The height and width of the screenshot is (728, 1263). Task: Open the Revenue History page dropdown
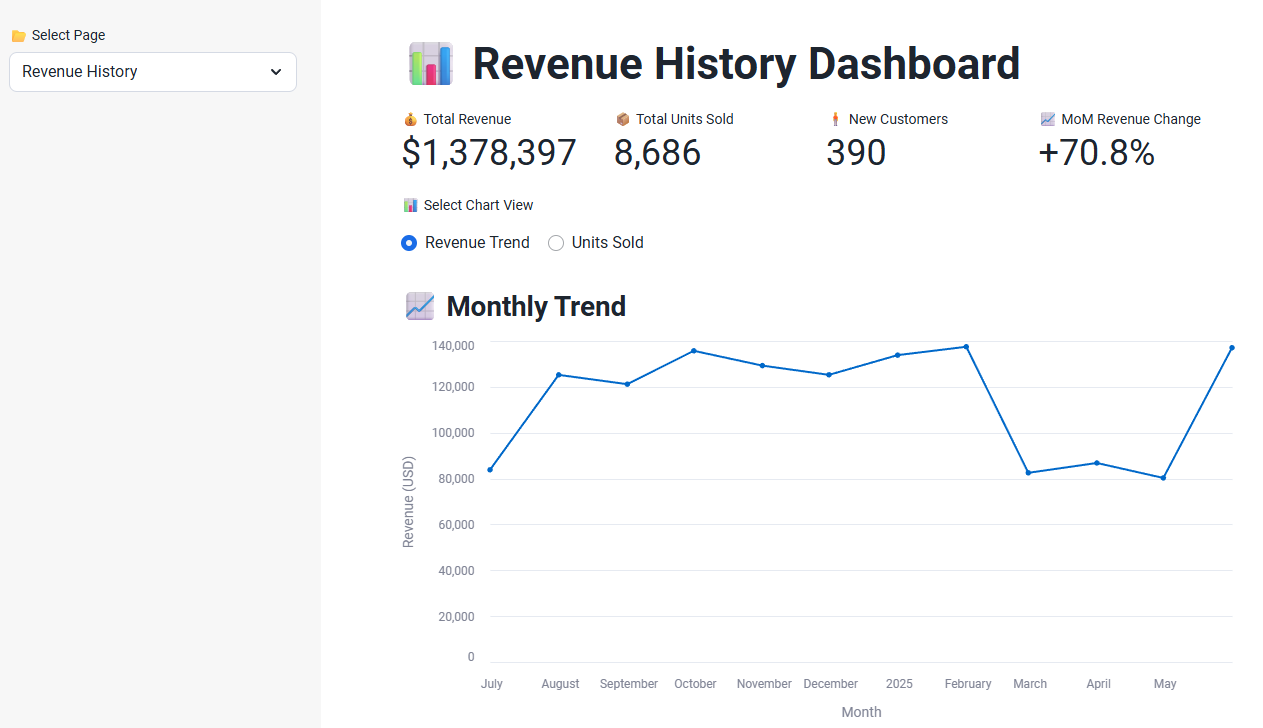(x=152, y=72)
